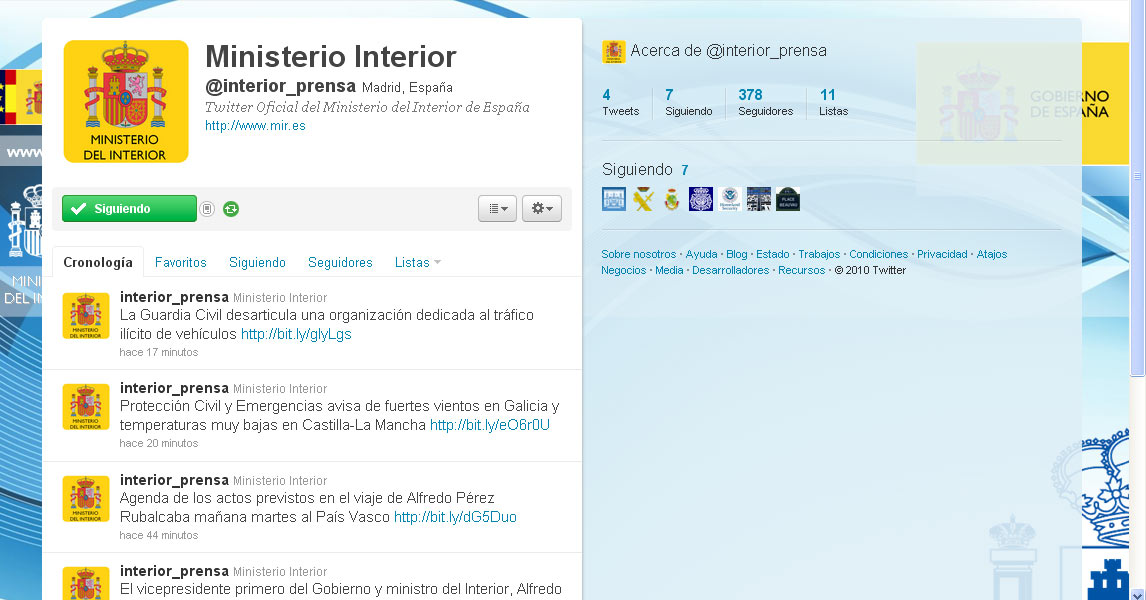Viewport: 1146px width, 600px height.
Task: Open the http://www.mir.es profile link
Action: pyautogui.click(x=255, y=126)
